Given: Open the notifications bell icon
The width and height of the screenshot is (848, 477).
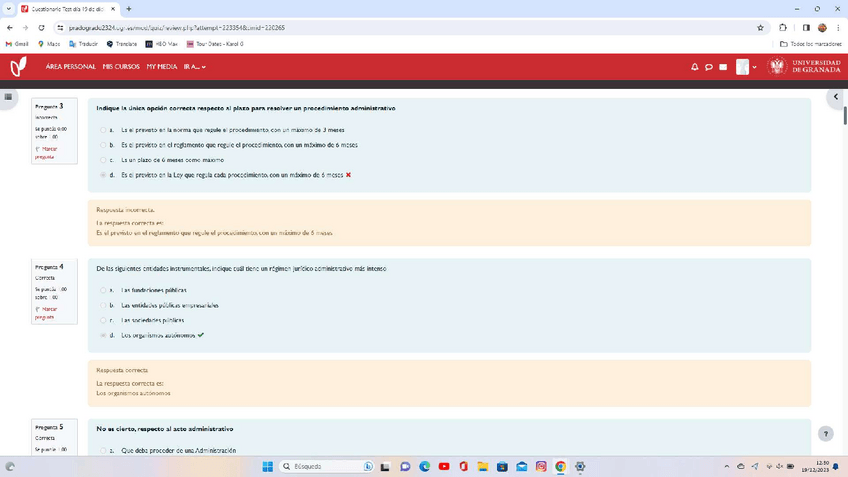Looking at the screenshot, I should point(695,67).
